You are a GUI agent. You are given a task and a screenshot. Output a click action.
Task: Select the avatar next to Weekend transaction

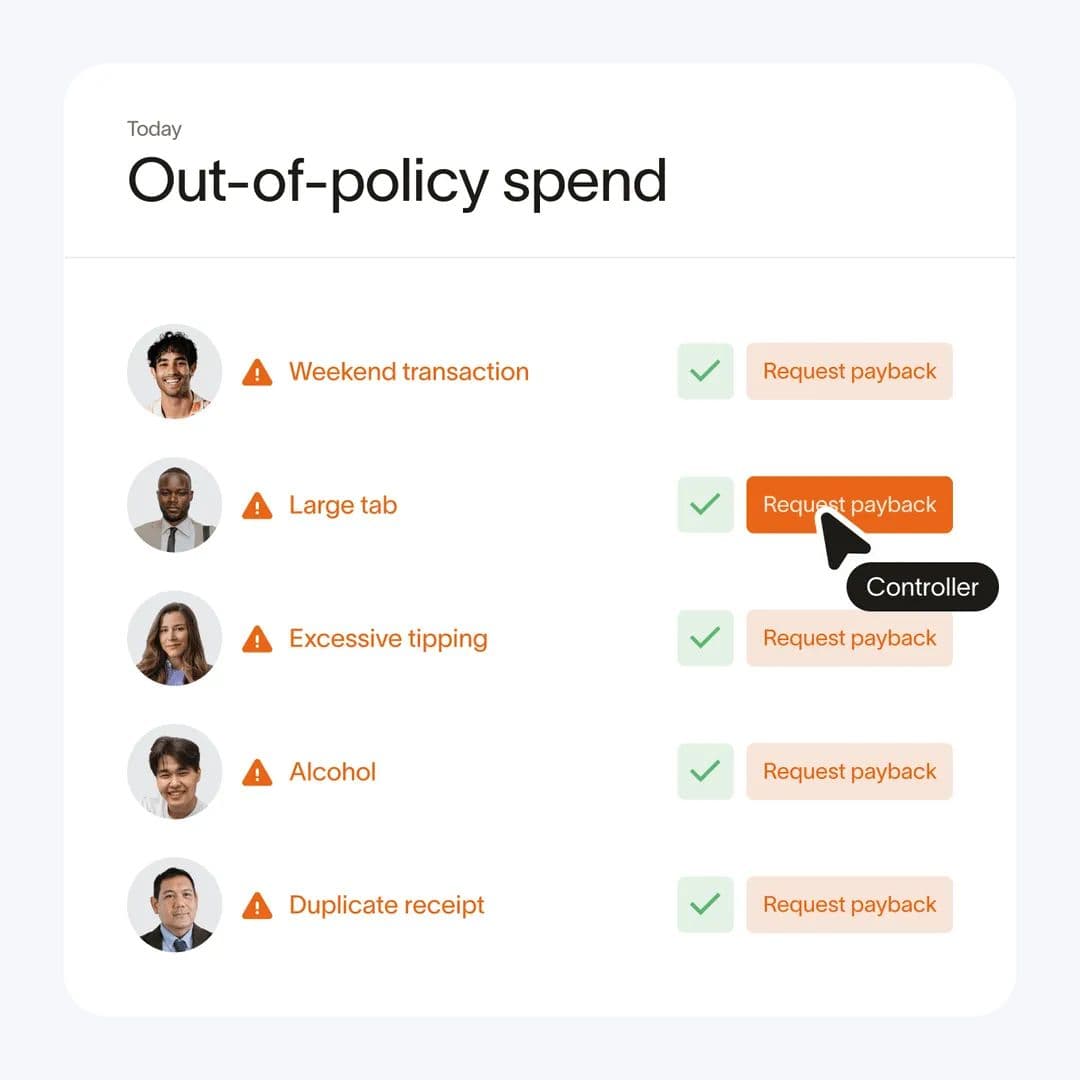[174, 371]
